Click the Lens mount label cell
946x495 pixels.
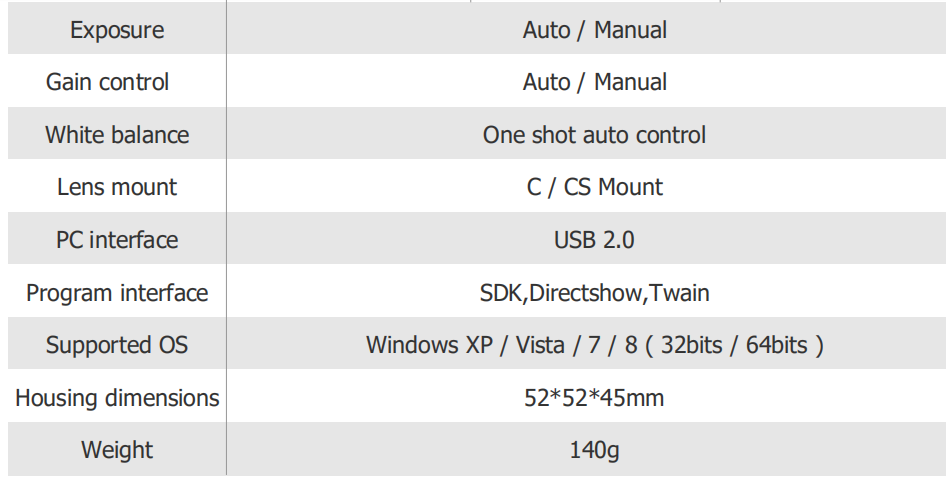(x=116, y=187)
